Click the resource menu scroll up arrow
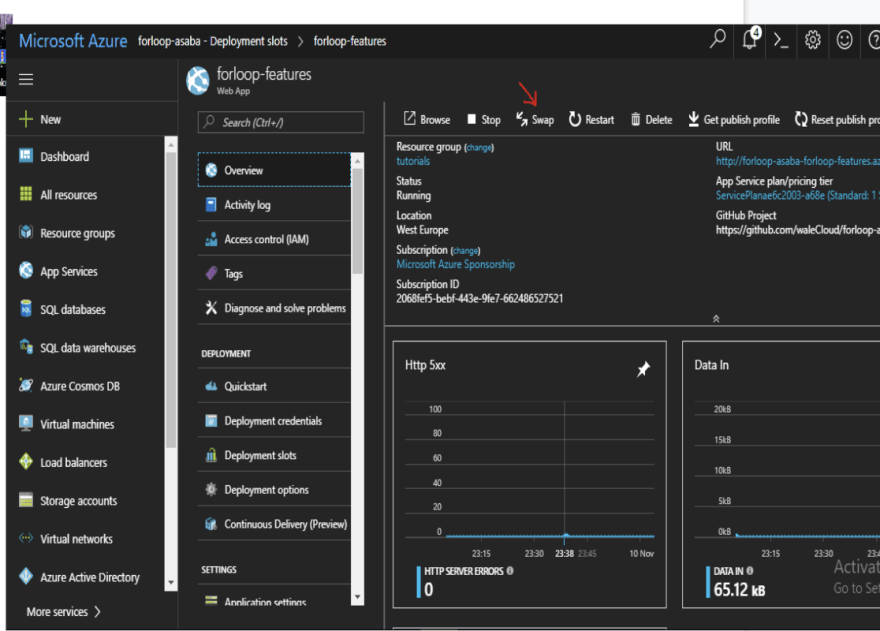This screenshot has height=631, width=880. pos(357,161)
